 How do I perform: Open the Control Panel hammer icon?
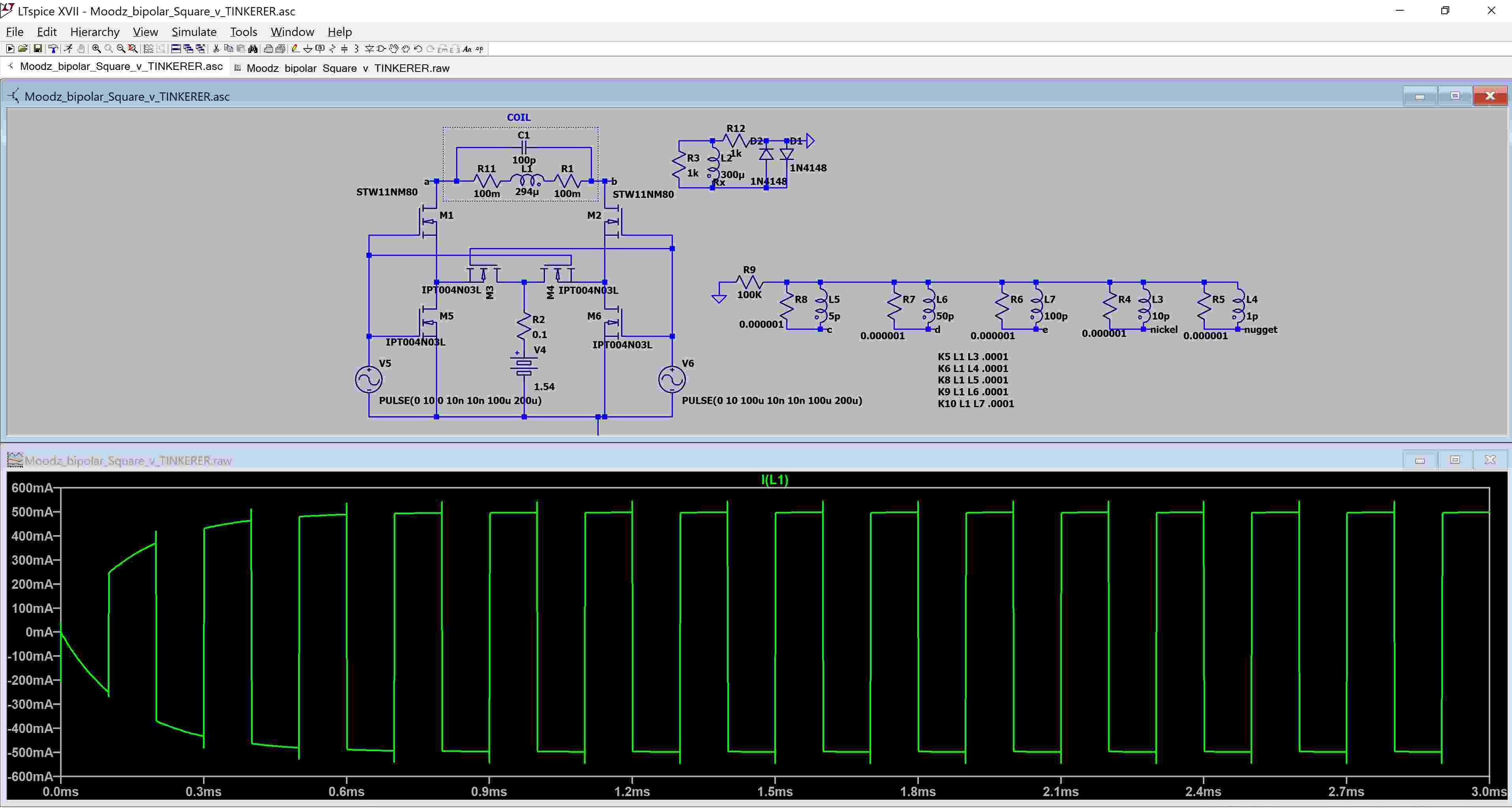[53, 49]
